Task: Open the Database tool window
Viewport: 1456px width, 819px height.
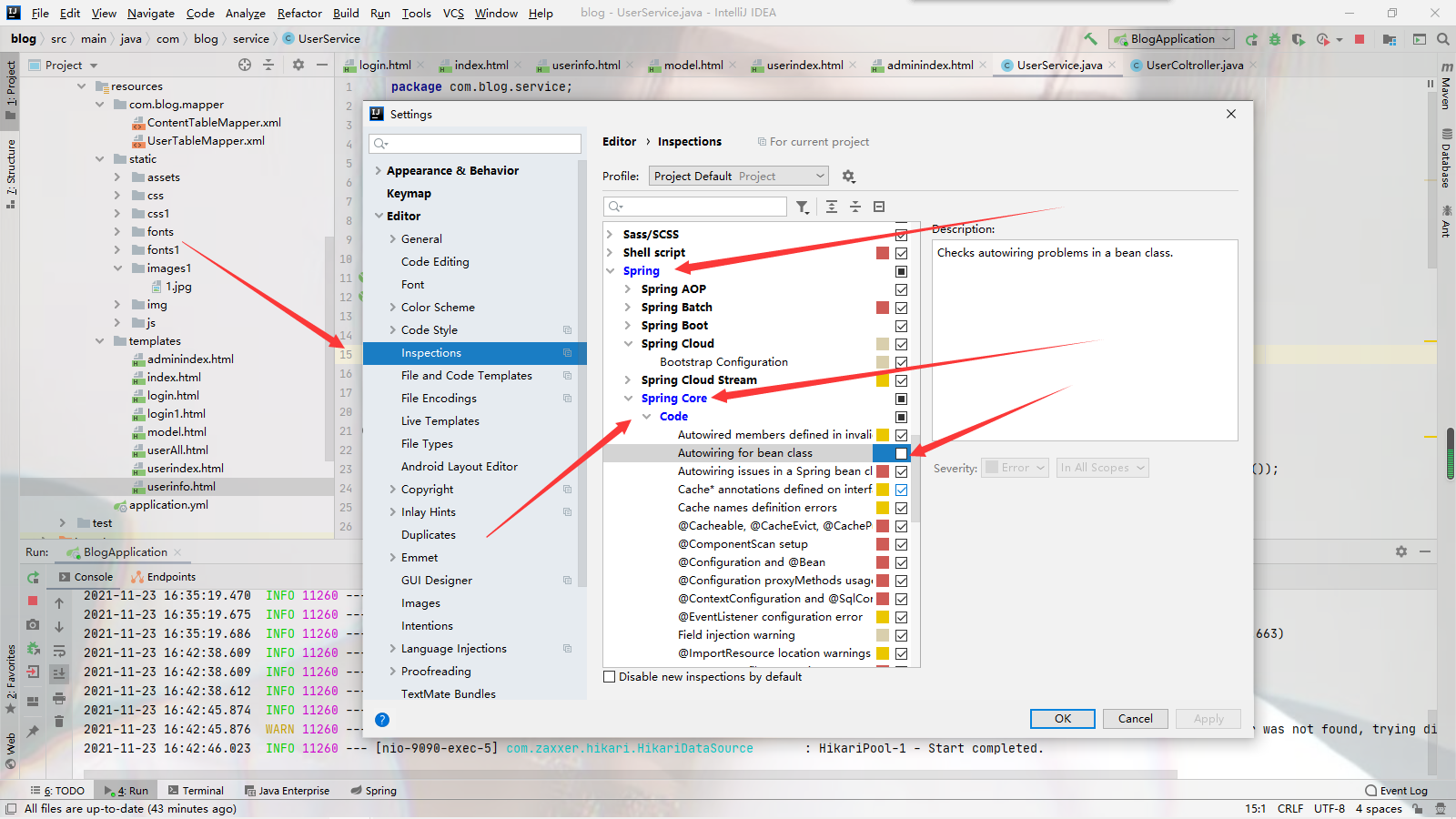Action: pyautogui.click(x=1446, y=158)
